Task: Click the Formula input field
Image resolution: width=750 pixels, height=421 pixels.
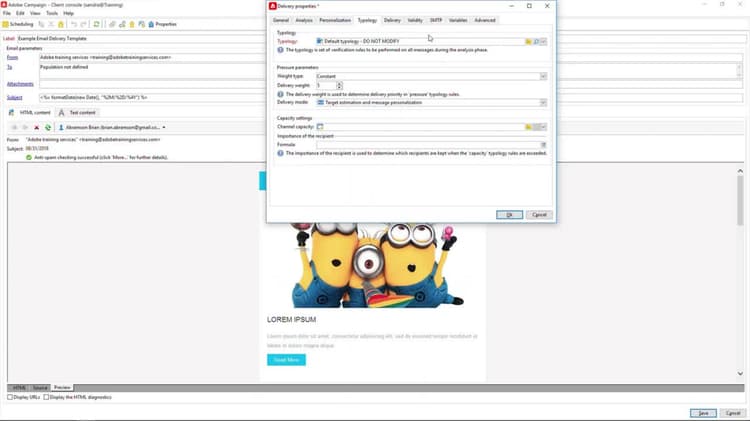Action: 428,144
